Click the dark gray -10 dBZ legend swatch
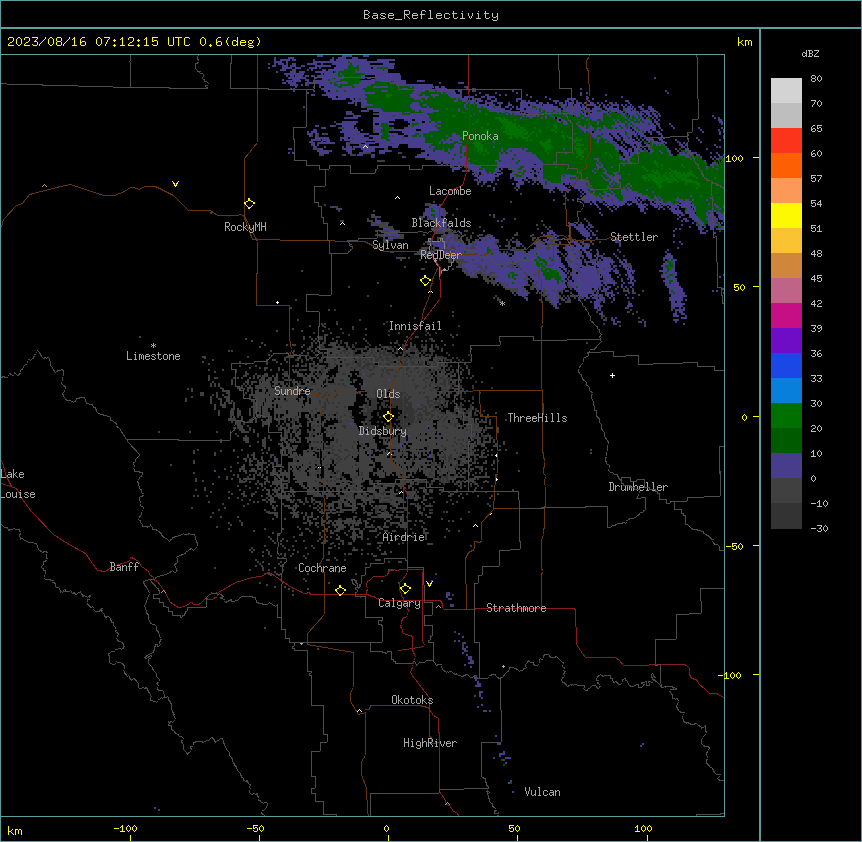 [786, 516]
